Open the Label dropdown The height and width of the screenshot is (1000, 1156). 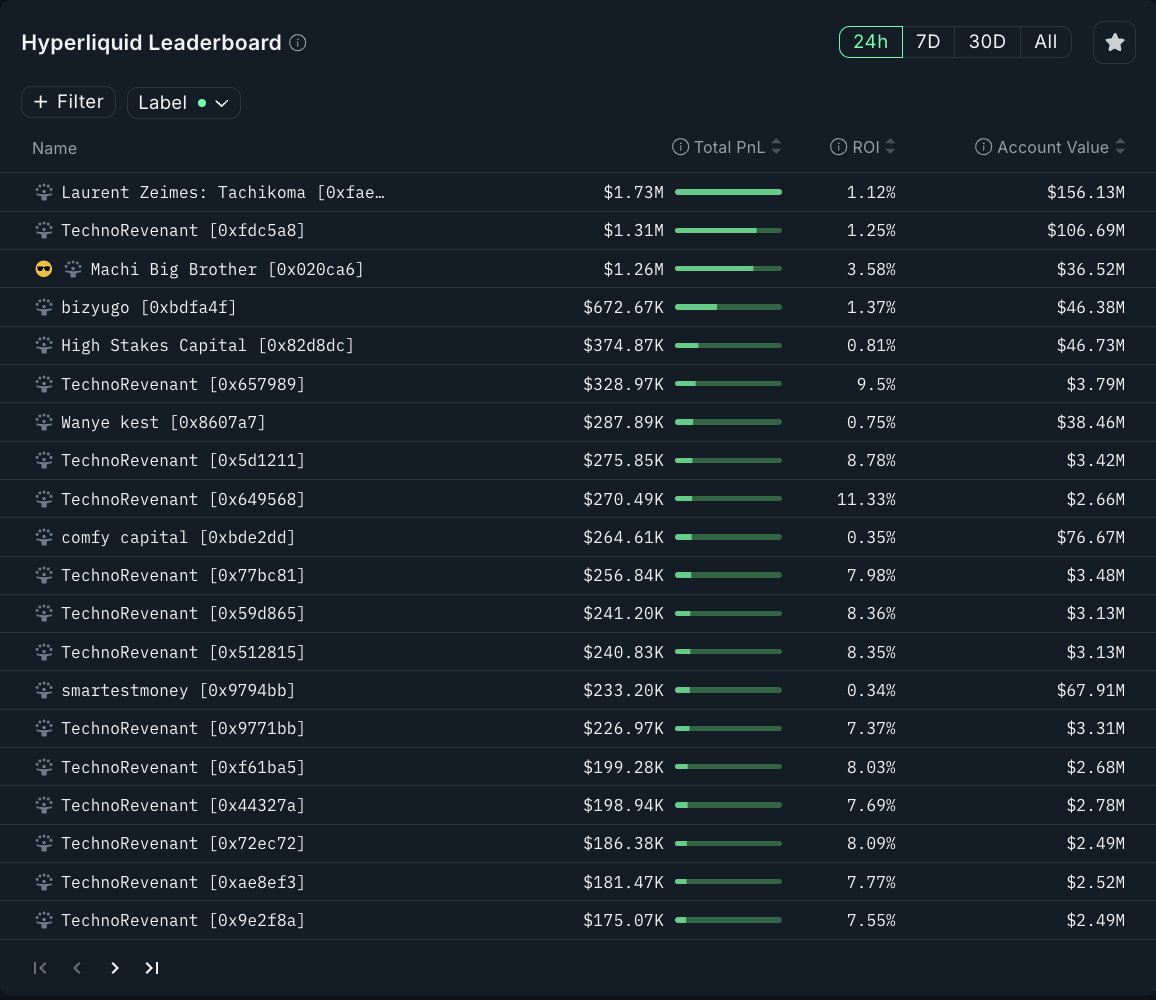click(184, 103)
